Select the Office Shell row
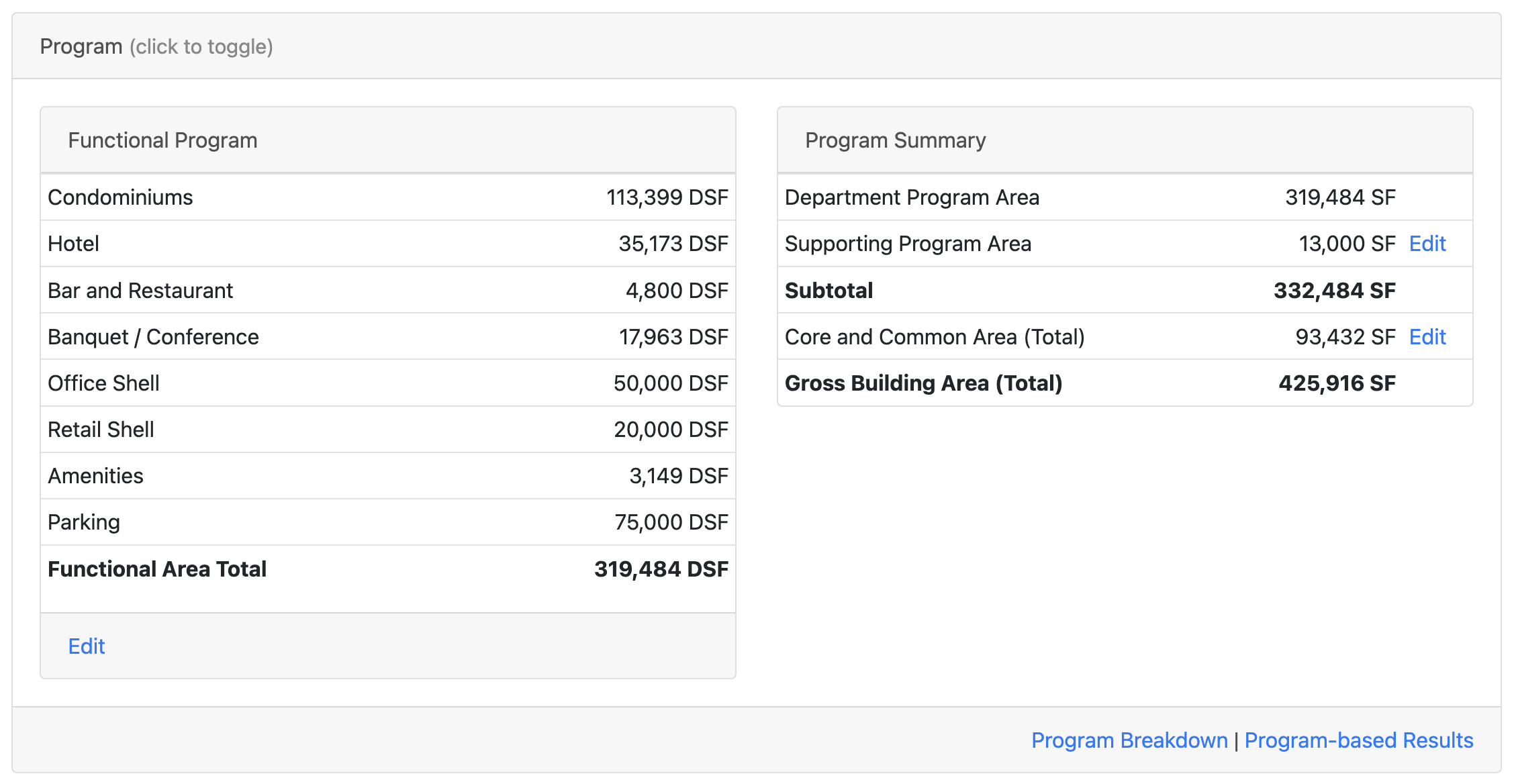Viewport: 1514px width, 784px height. [387, 383]
